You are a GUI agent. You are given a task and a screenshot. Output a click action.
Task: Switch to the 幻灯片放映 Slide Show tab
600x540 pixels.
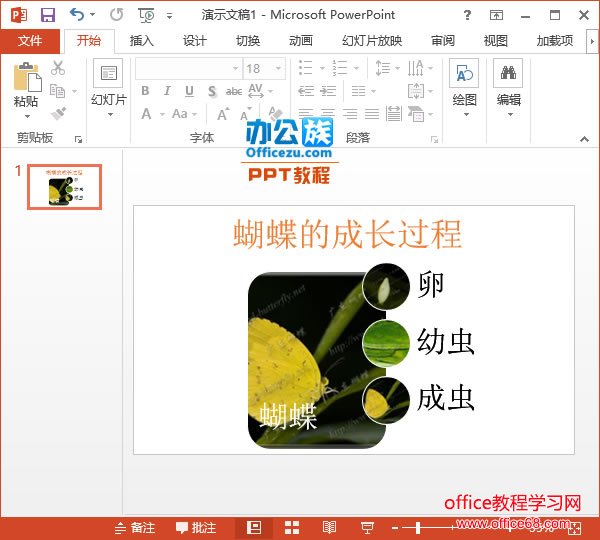click(372, 41)
